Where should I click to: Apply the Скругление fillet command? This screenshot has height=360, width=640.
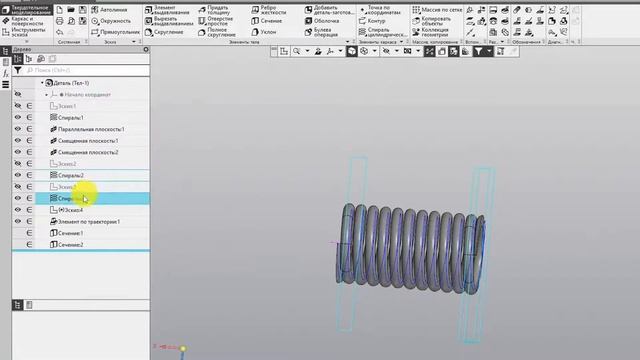point(164,32)
